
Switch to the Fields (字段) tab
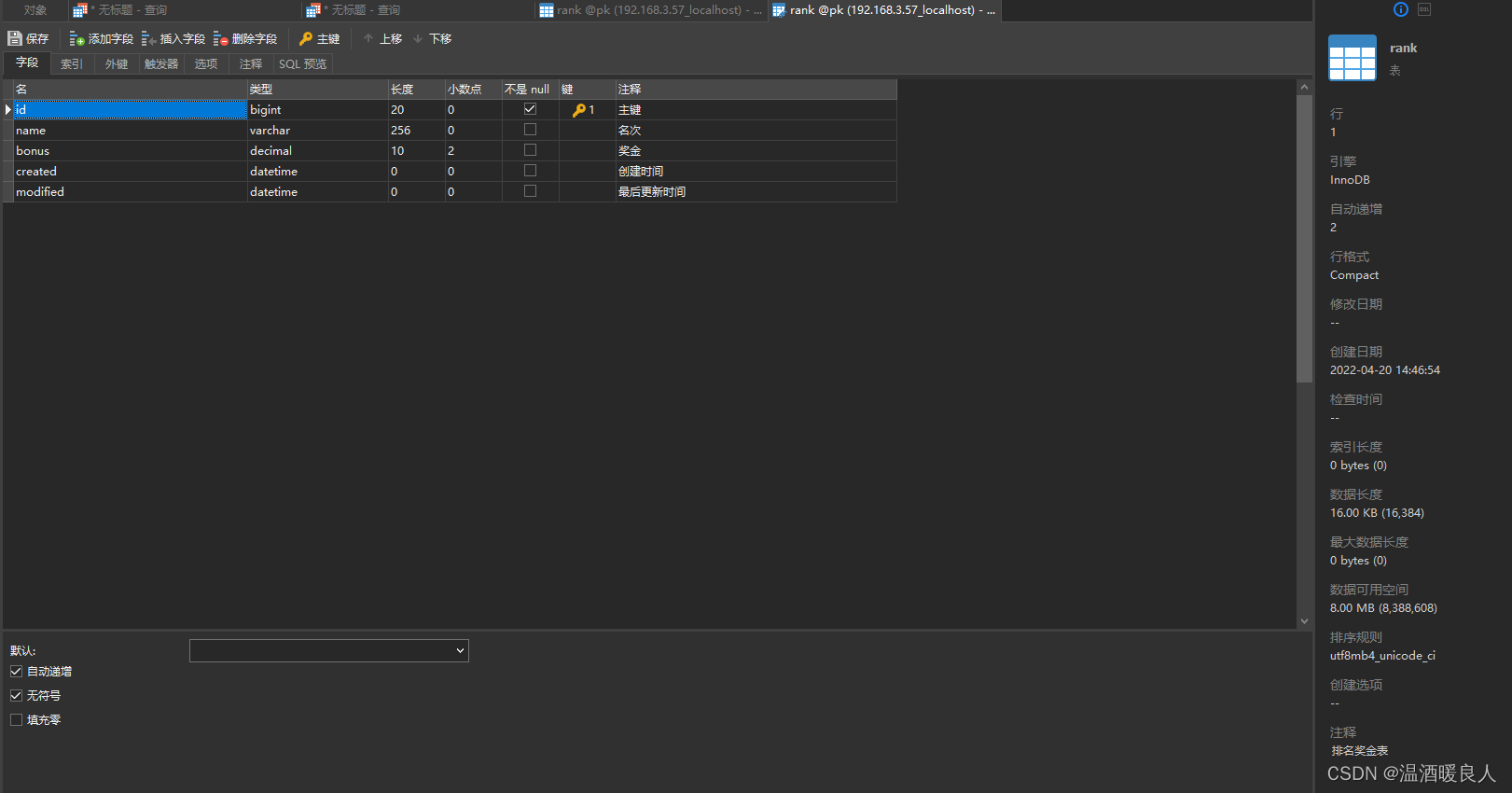click(27, 63)
